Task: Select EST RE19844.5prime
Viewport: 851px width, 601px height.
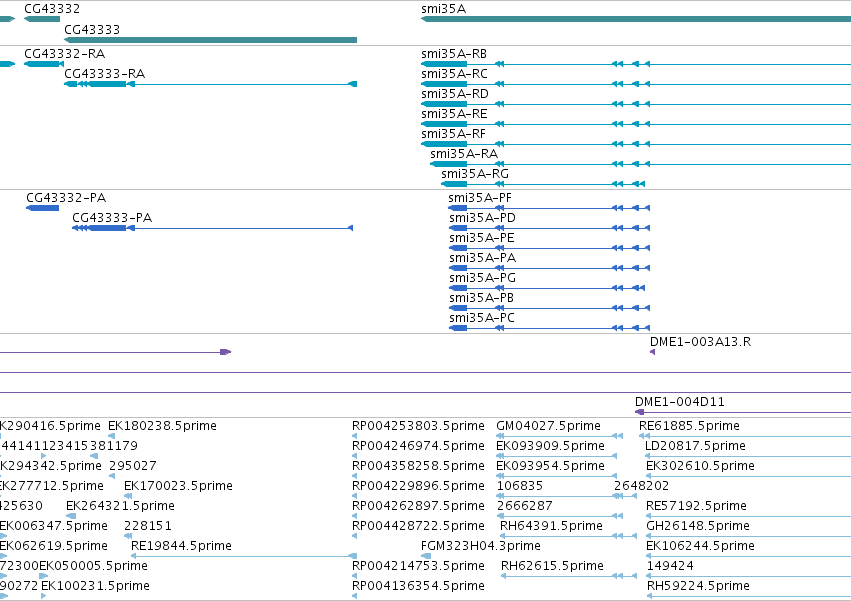Action: tap(181, 546)
